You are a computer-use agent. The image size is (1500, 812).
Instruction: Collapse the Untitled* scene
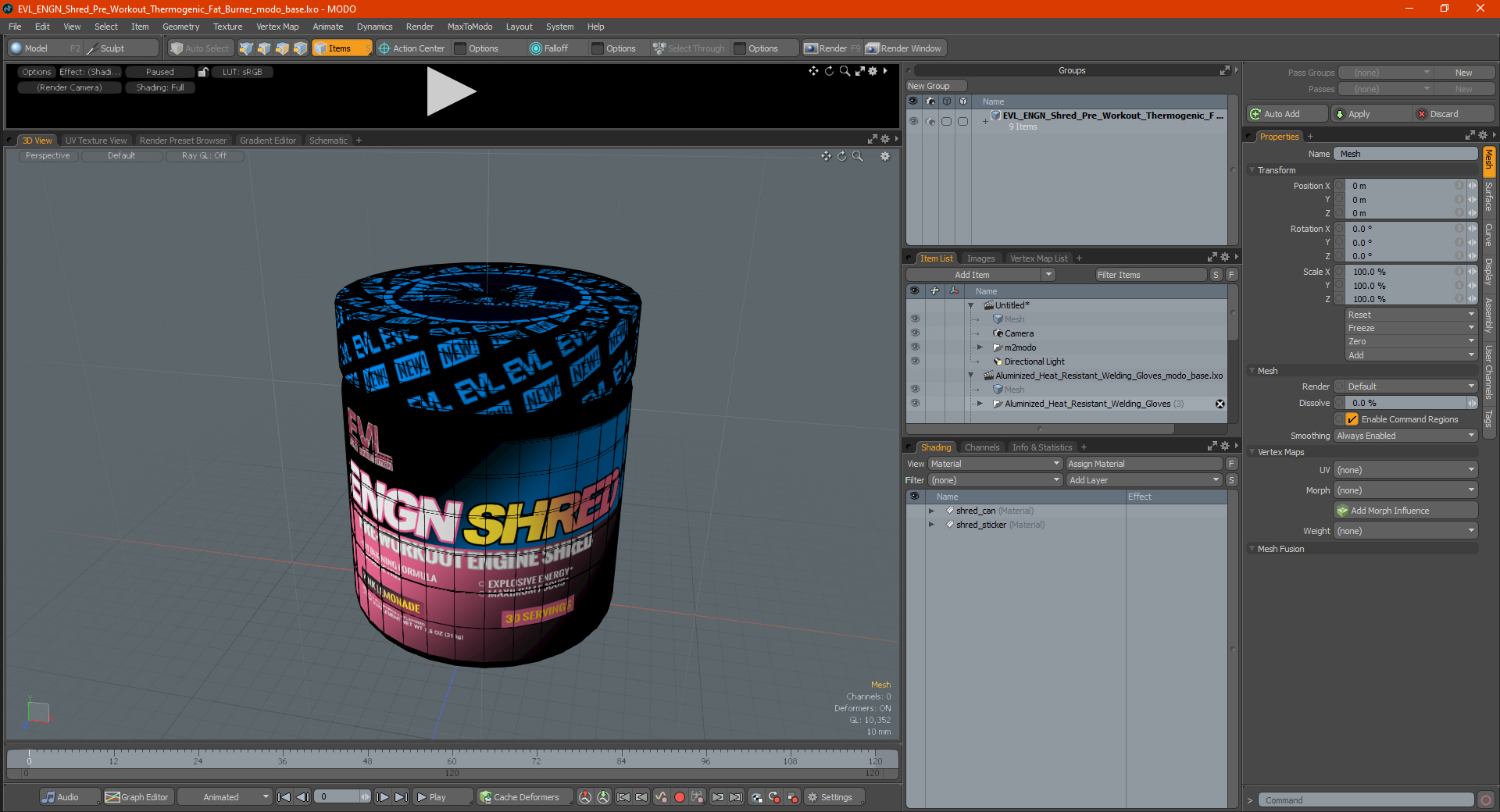[971, 305]
